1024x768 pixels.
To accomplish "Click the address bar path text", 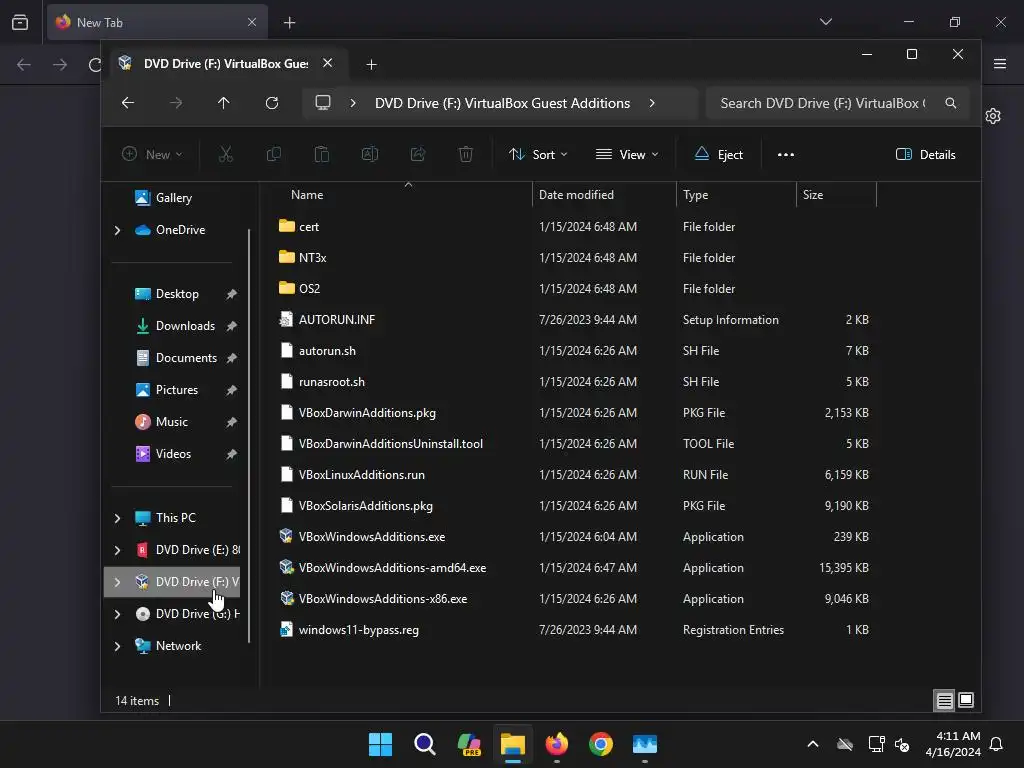I will coord(502,103).
